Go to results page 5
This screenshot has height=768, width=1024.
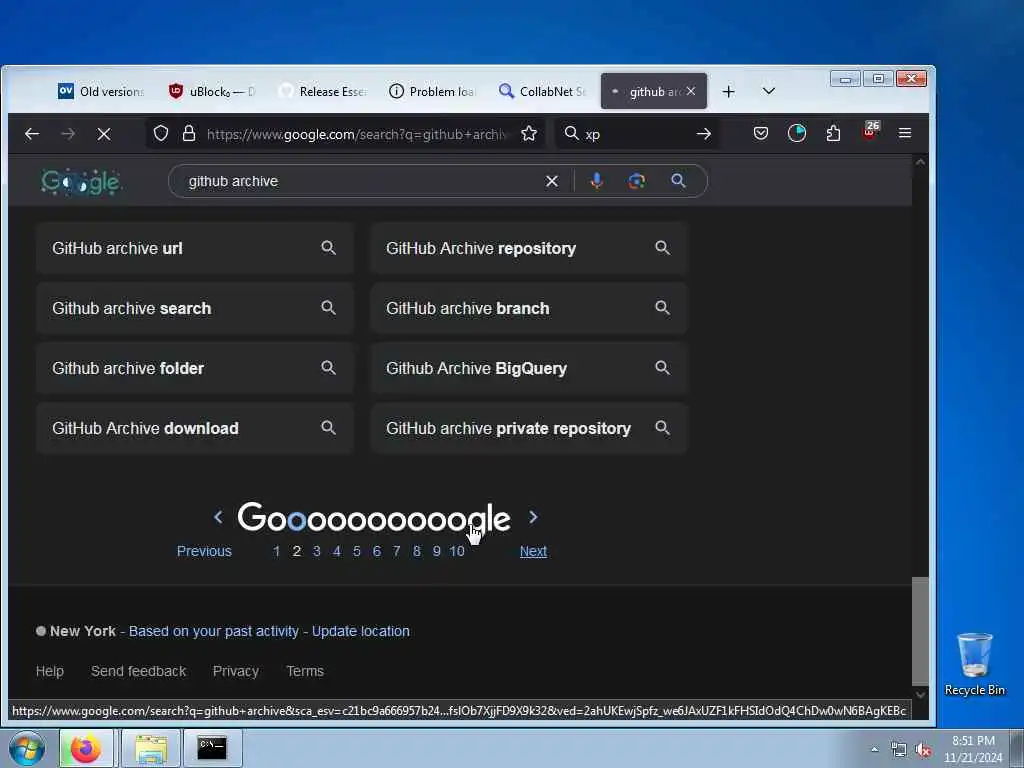(x=357, y=551)
